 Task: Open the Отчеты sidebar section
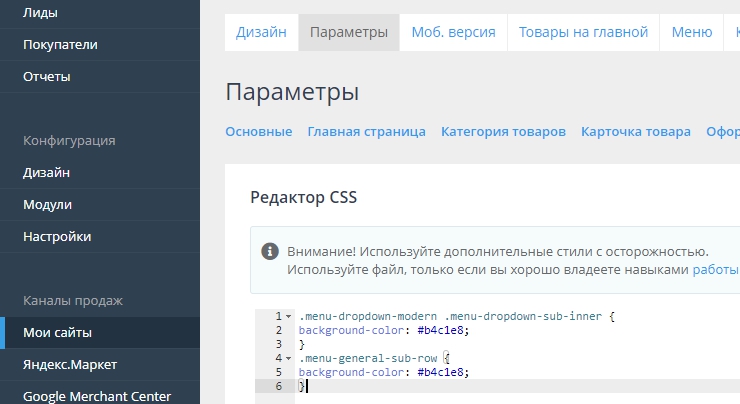[47, 76]
